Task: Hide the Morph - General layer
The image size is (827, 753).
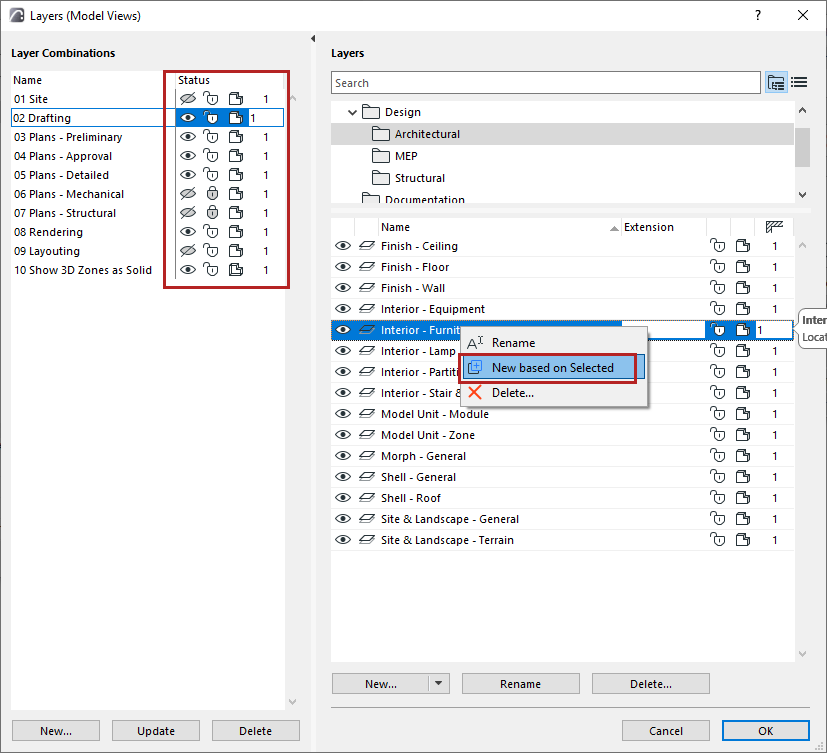Action: (x=343, y=456)
